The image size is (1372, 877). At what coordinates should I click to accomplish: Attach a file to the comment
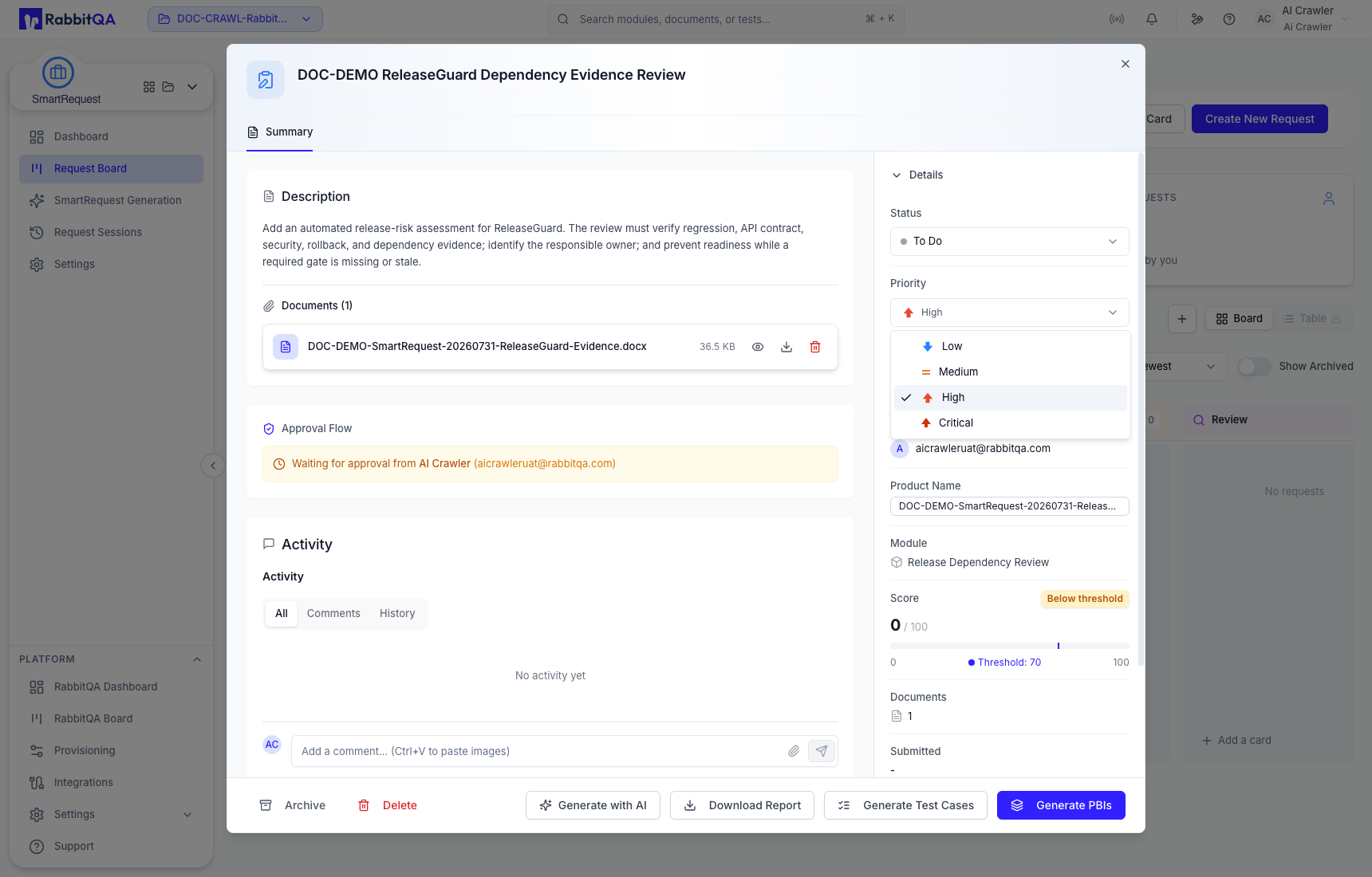794,751
